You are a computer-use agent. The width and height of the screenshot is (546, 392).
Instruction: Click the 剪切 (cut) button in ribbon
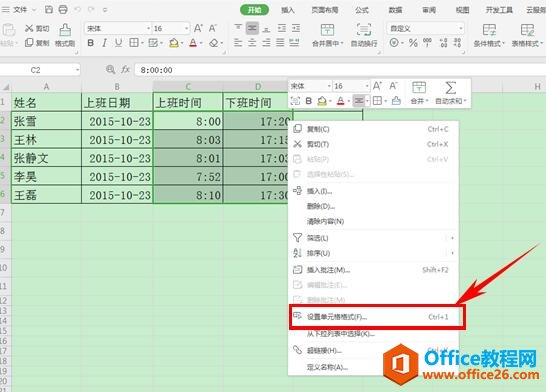click(37, 28)
